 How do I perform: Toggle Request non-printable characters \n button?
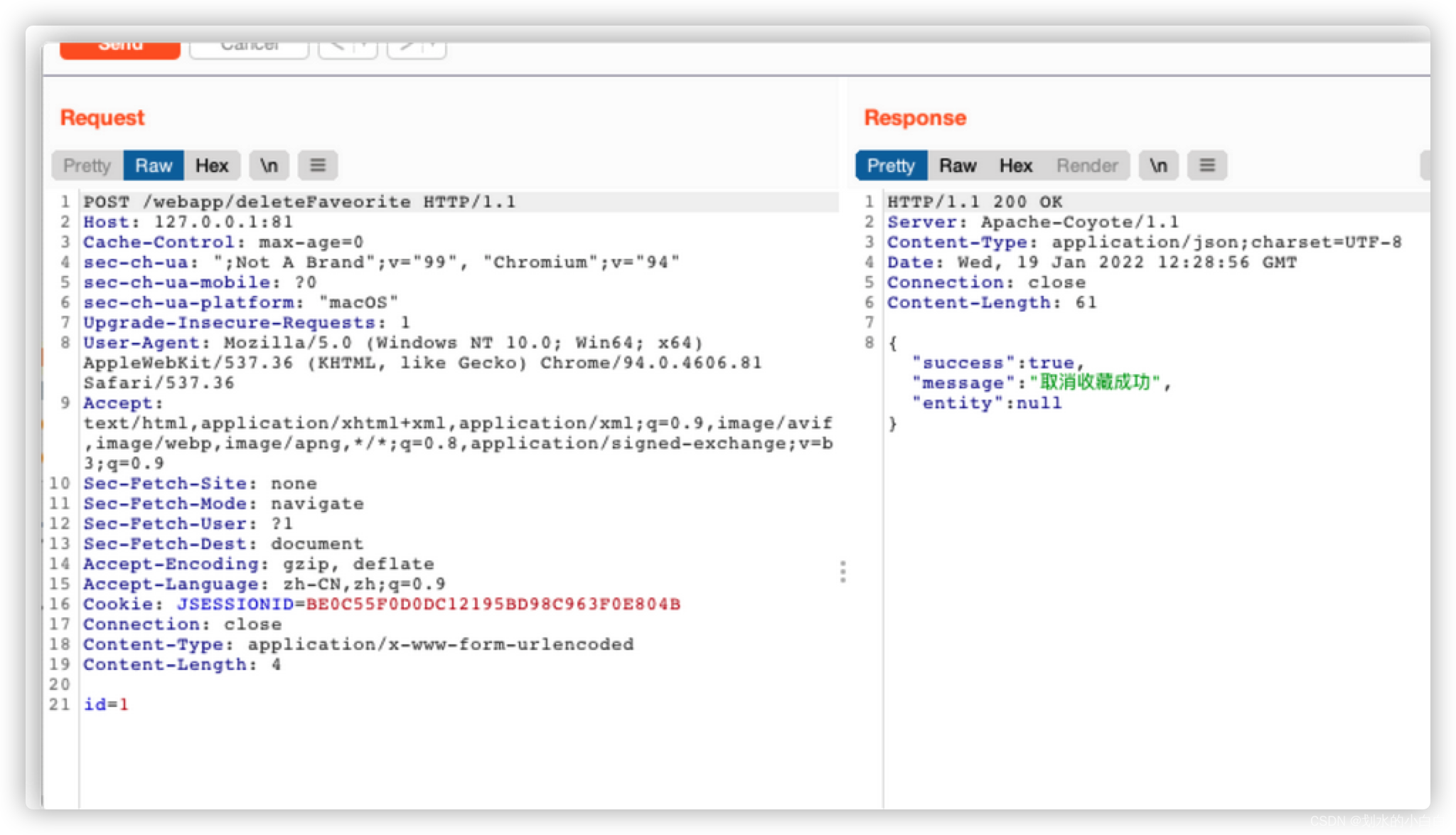point(269,166)
